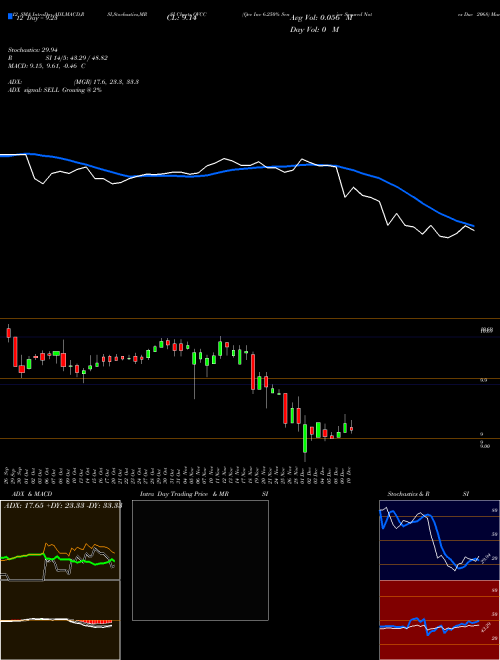Select the '12 Day = 9.23' legend text

[x=35, y=18]
